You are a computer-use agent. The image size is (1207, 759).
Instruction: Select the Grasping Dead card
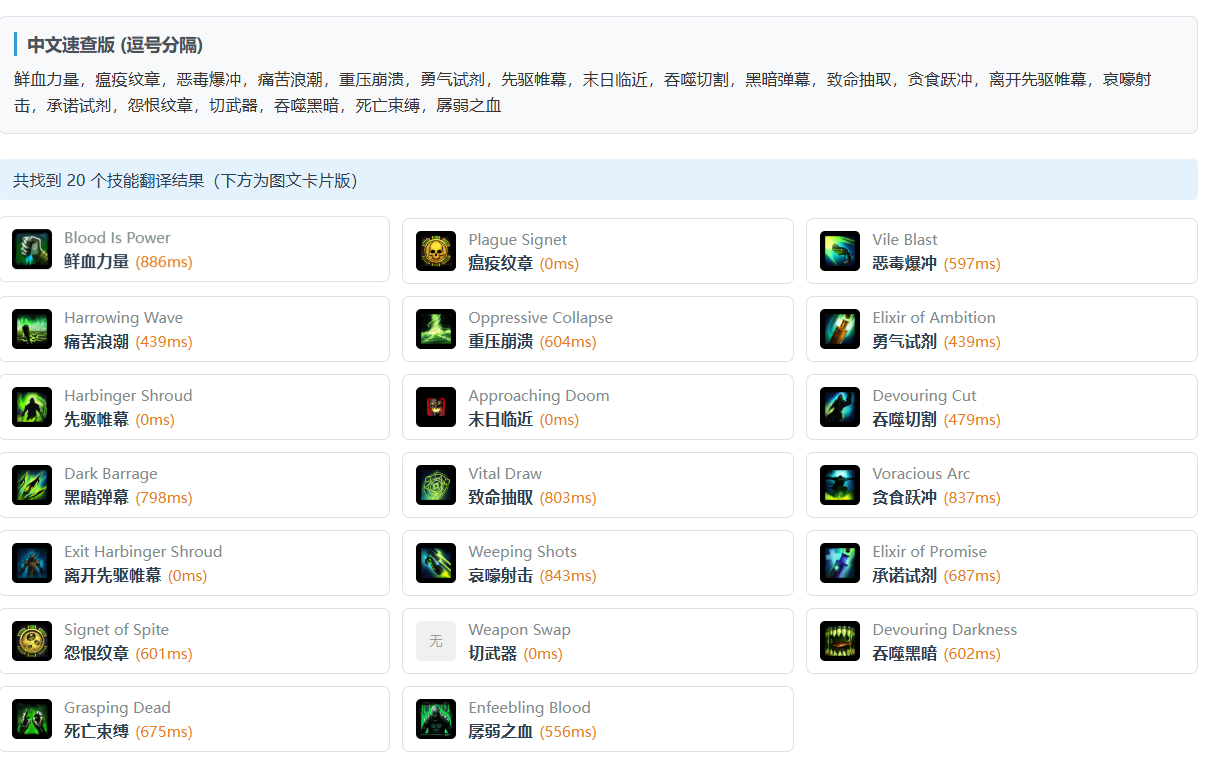click(x=194, y=719)
